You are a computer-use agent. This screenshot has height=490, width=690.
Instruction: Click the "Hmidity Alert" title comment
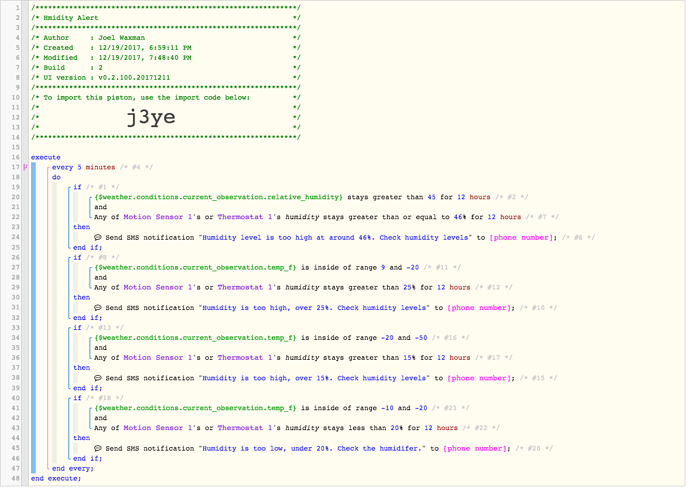point(71,18)
